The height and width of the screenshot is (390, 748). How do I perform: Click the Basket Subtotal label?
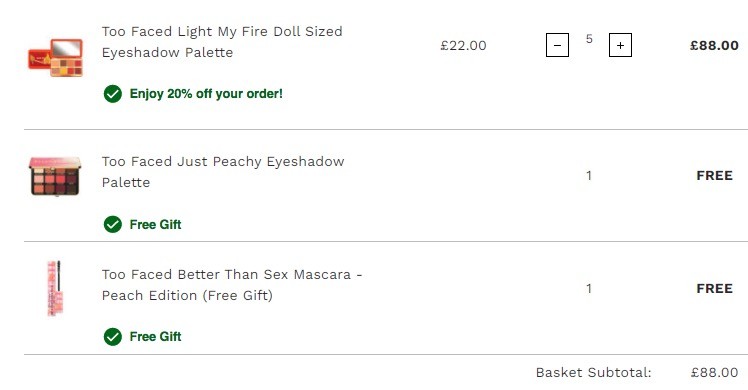tap(593, 372)
